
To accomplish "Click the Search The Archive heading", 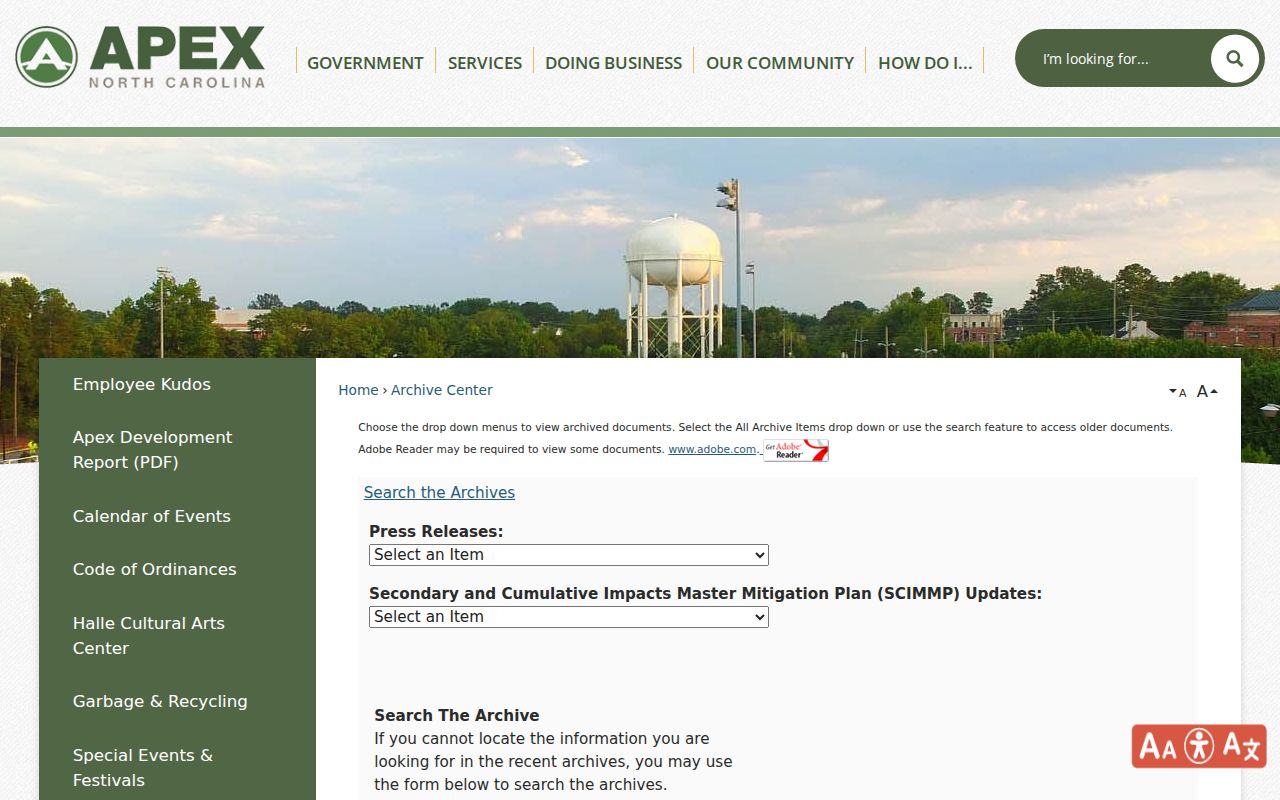I will coord(457,715).
